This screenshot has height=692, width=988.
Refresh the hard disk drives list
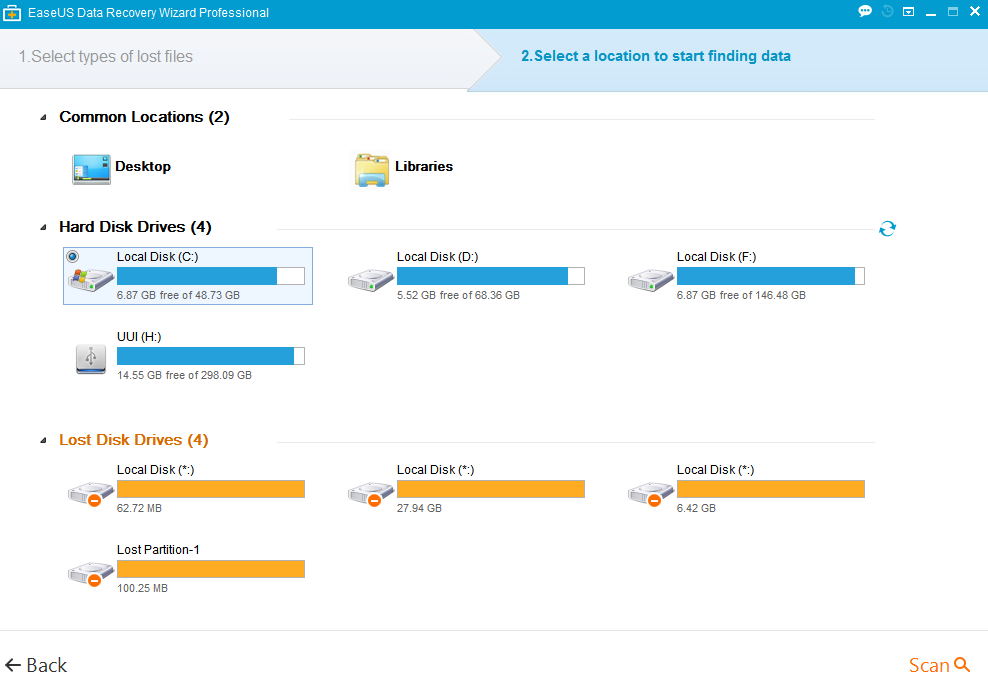click(x=887, y=228)
